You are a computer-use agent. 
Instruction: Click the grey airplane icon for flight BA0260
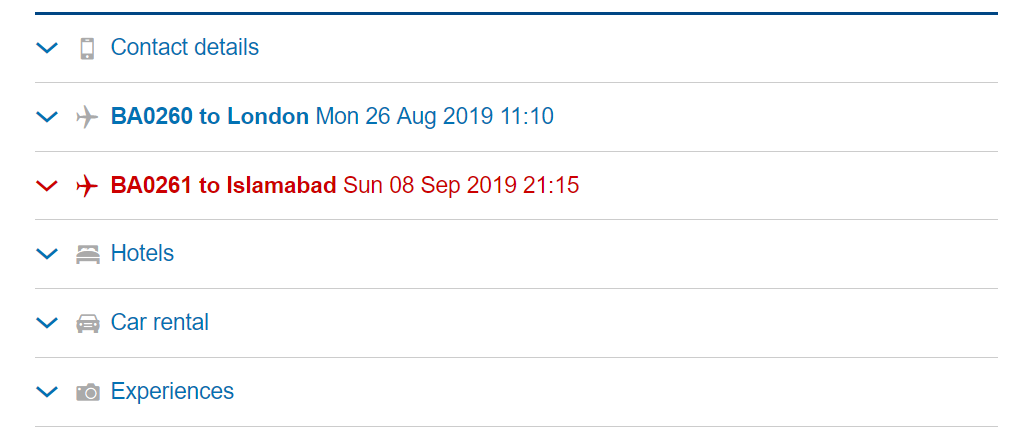click(x=87, y=117)
